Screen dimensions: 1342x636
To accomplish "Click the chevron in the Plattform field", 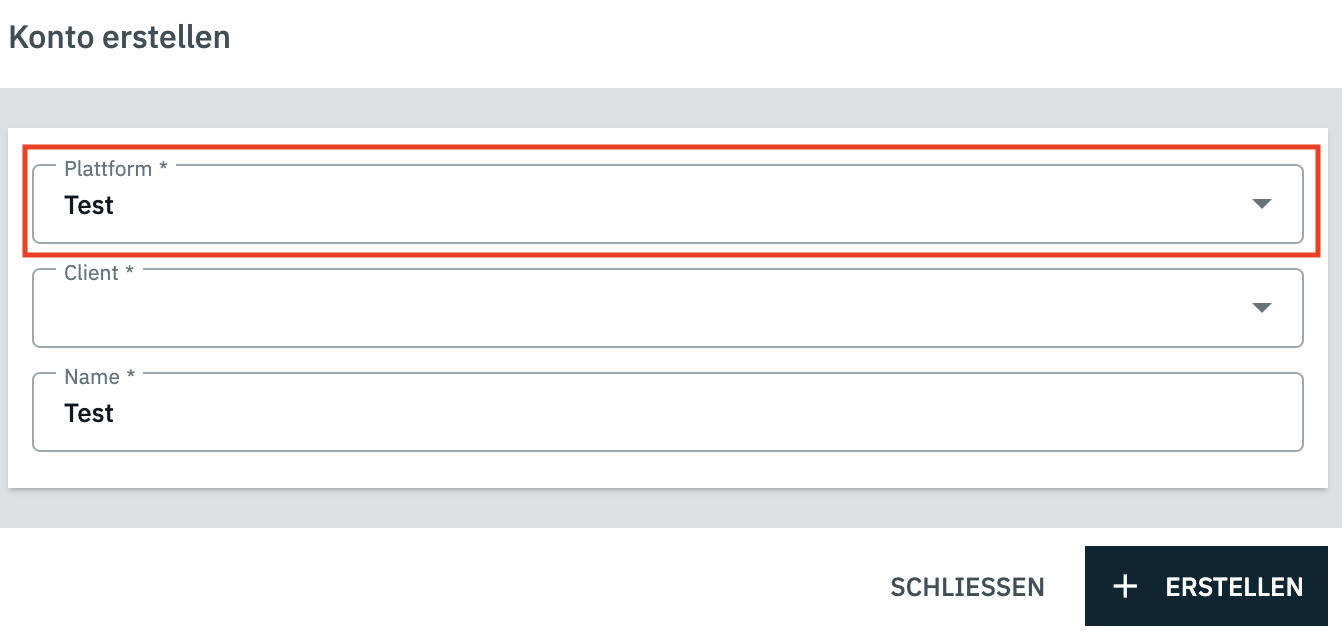I will click(x=1261, y=204).
